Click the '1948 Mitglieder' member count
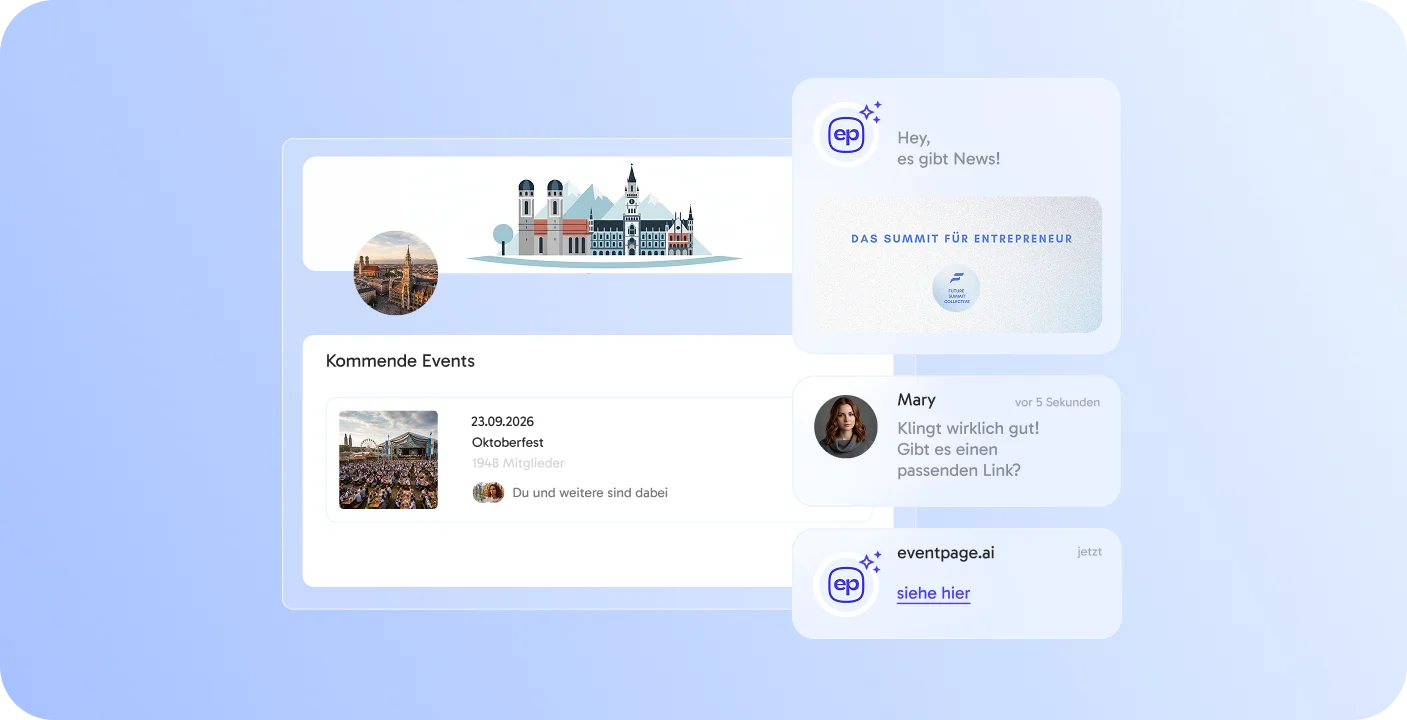1407x720 pixels. [517, 463]
